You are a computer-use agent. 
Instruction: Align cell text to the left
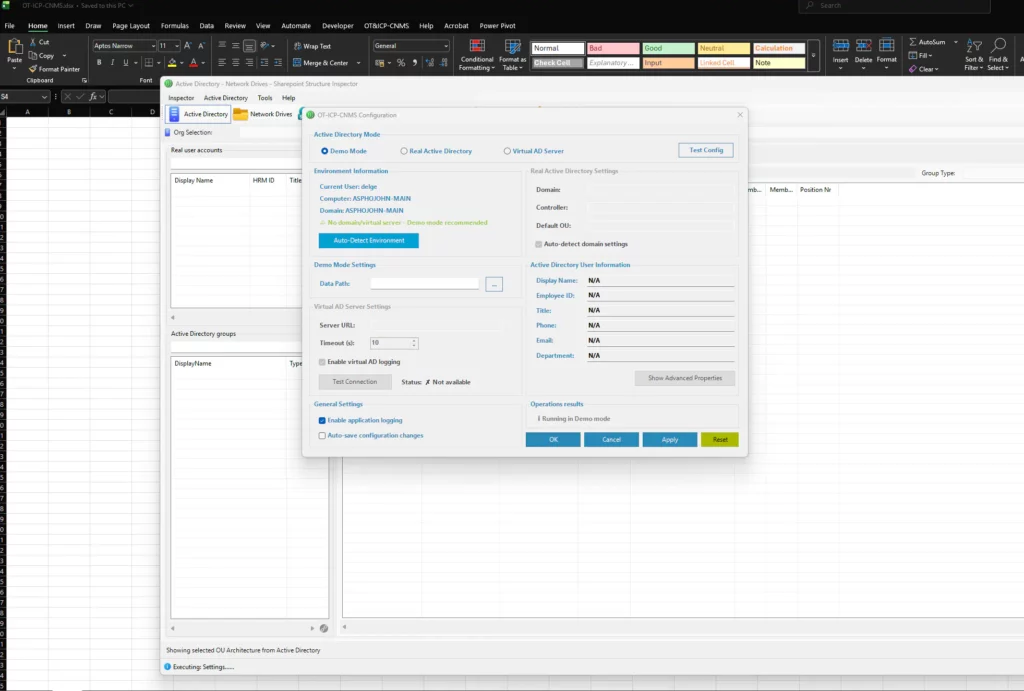[222, 63]
